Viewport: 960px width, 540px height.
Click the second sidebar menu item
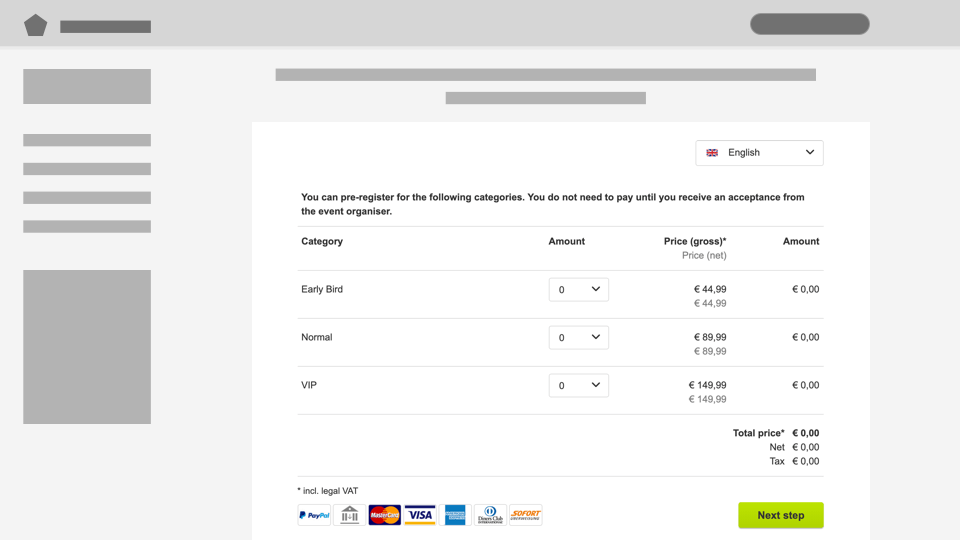click(87, 169)
